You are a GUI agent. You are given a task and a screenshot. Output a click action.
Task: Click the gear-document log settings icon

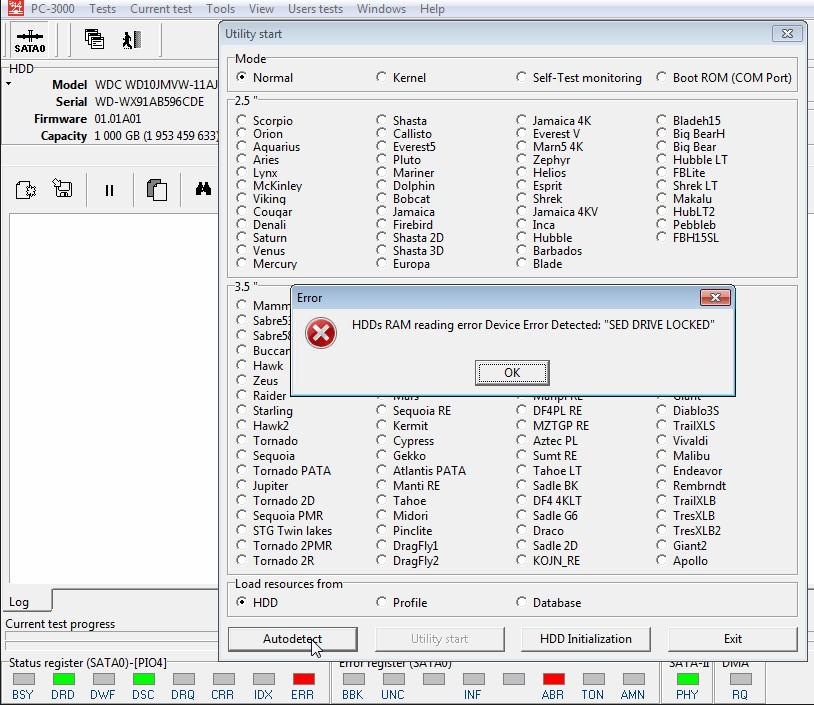click(25, 190)
